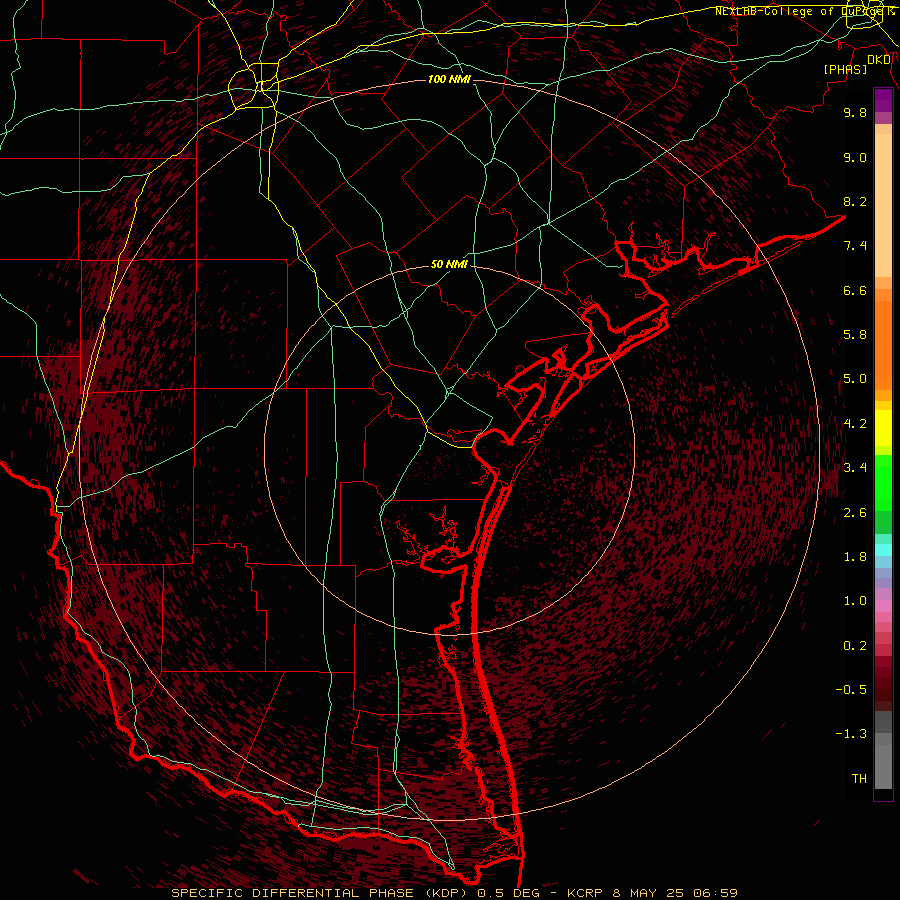Click the 5.0 scale value

[855, 379]
